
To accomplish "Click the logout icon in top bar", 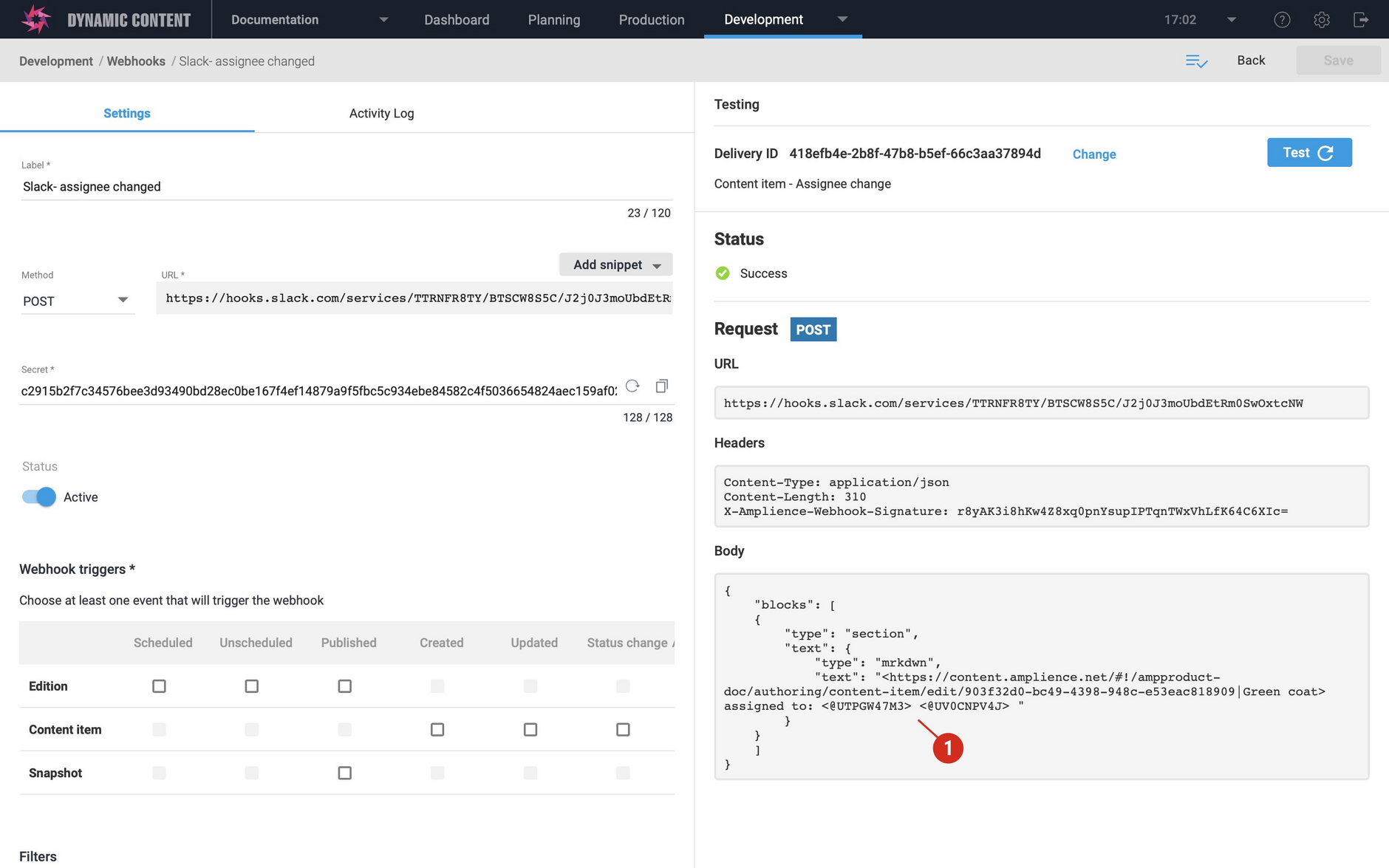I will (1361, 20).
